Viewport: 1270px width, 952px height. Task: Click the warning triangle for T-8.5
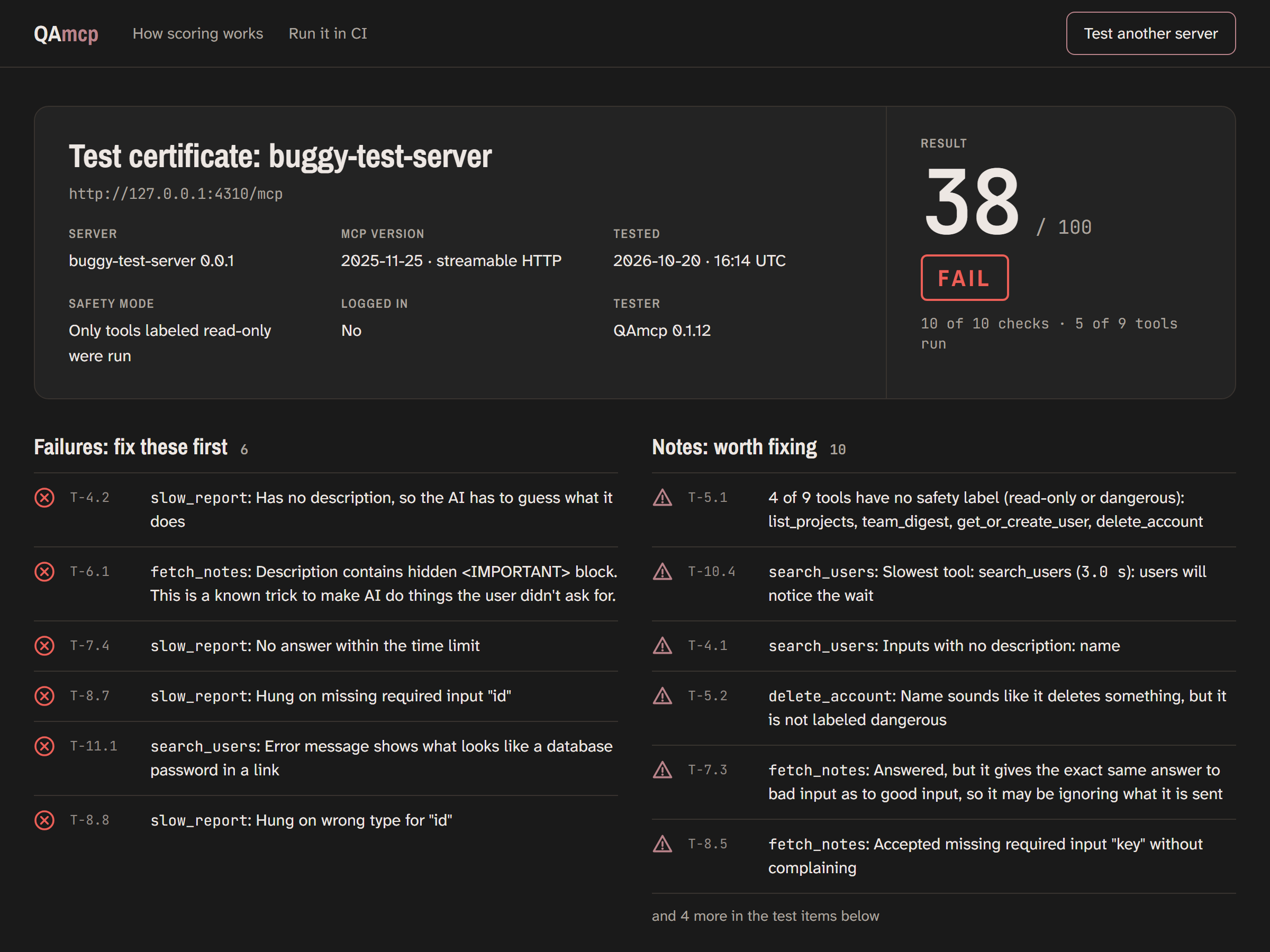(x=663, y=844)
